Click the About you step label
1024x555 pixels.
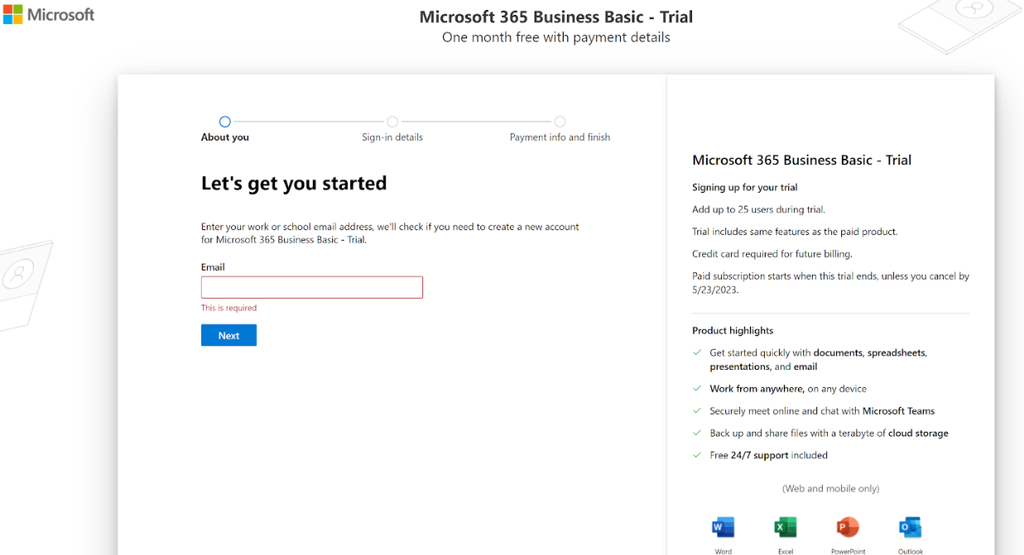225,137
